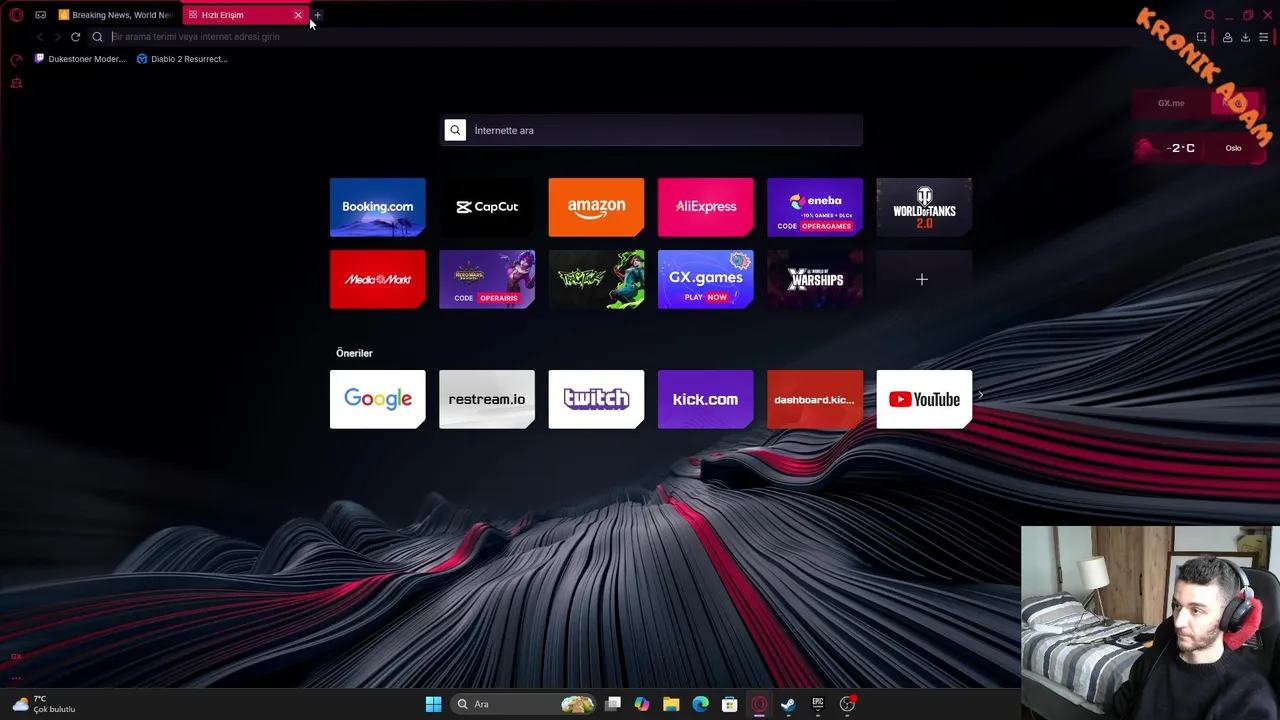Add a new speed dial site
This screenshot has width=1280, height=720.
[x=924, y=279]
